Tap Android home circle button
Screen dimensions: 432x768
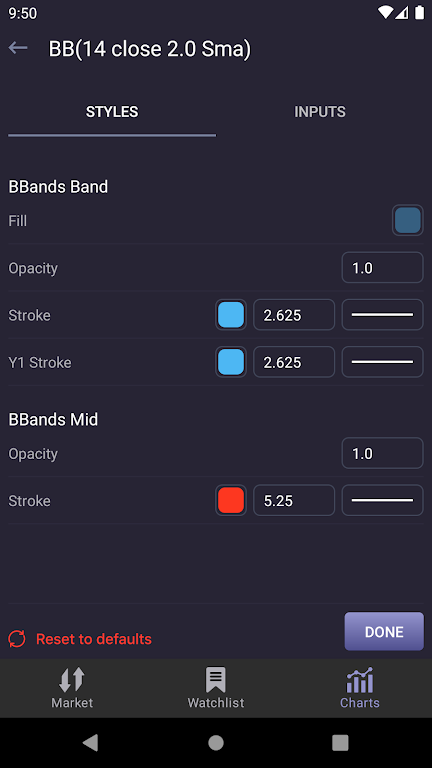216,743
